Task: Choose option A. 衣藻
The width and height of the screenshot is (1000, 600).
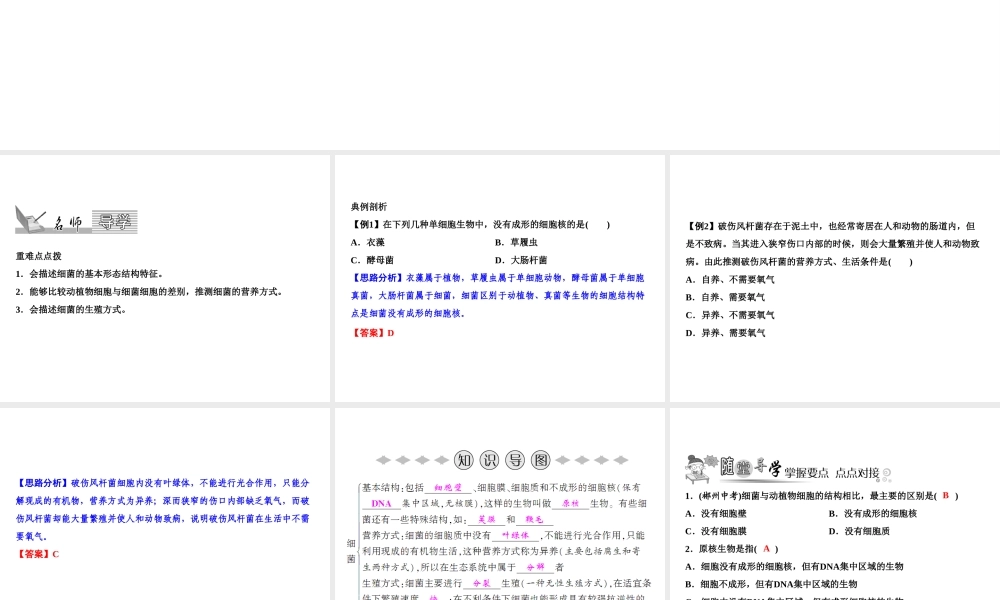Action: (x=368, y=242)
